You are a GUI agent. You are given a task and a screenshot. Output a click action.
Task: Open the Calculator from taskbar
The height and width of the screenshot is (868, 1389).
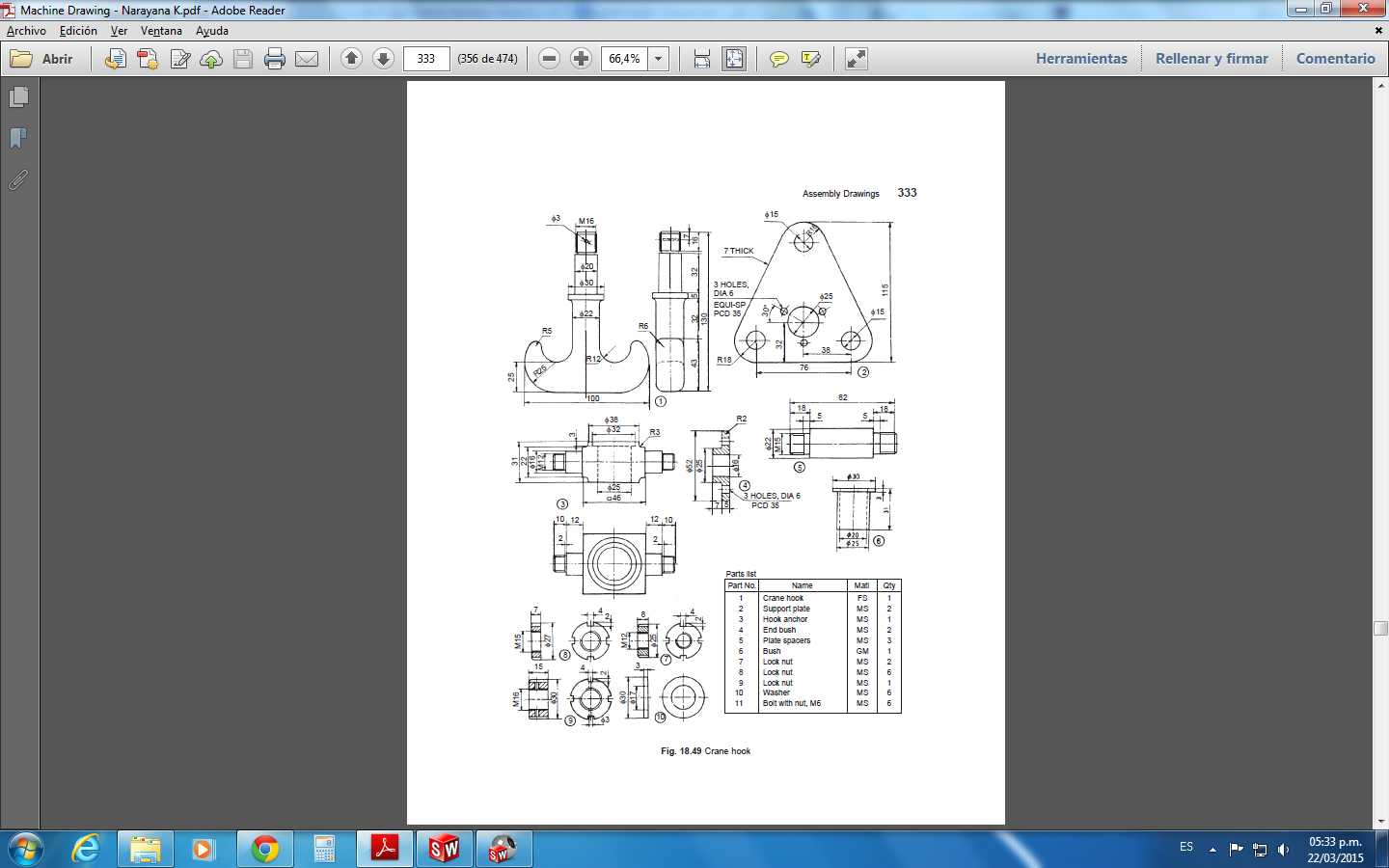(324, 850)
